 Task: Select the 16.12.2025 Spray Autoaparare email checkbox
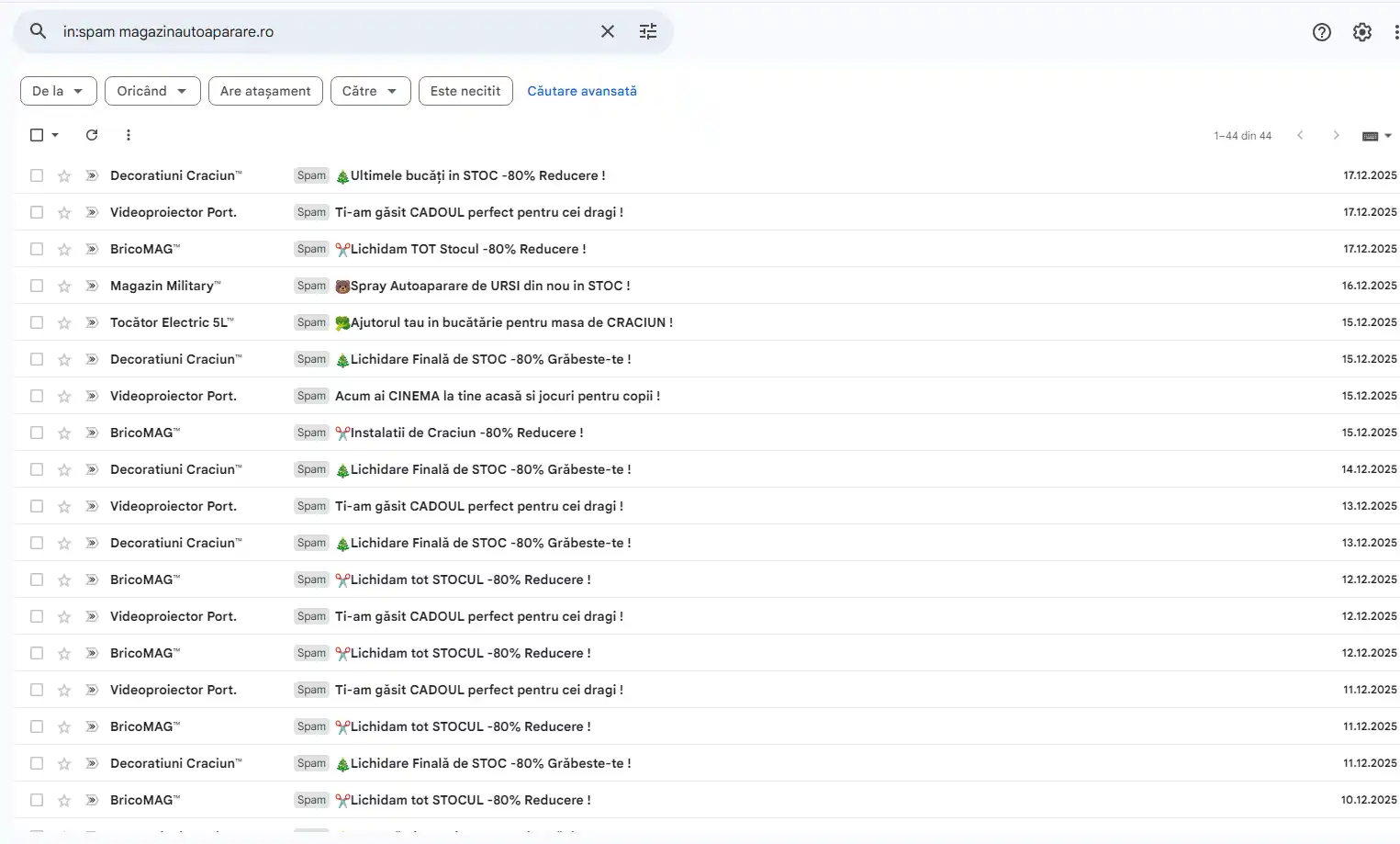coord(37,286)
